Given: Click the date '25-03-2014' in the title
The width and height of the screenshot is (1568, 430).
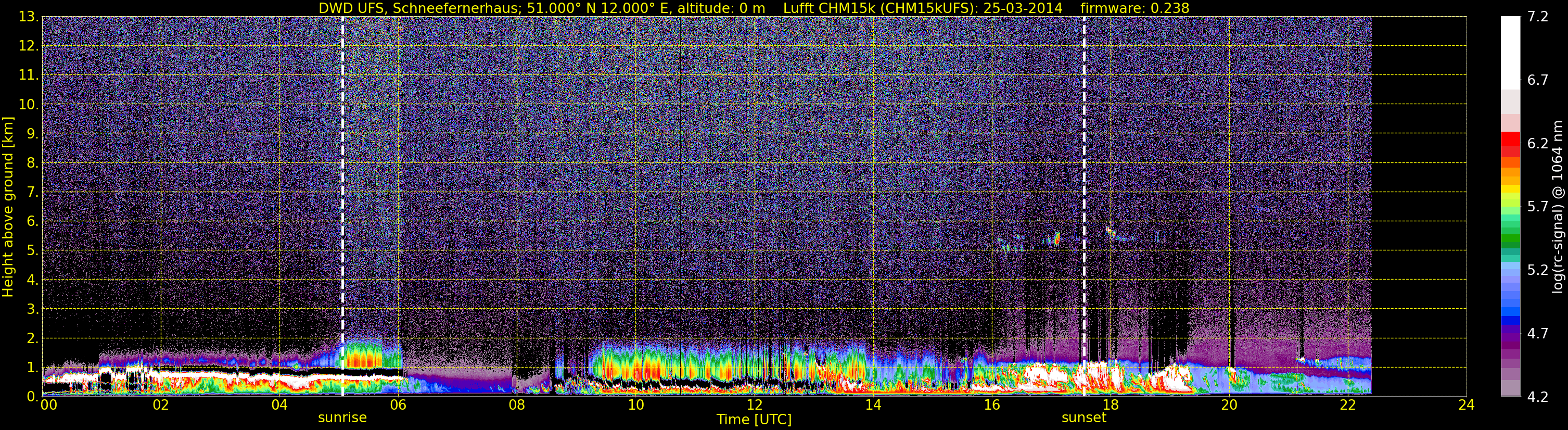Looking at the screenshot, I should click(1023, 8).
